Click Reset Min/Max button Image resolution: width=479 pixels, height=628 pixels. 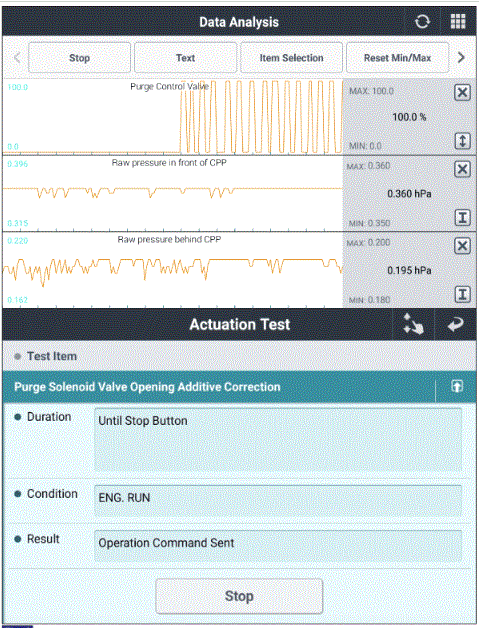(x=397, y=58)
